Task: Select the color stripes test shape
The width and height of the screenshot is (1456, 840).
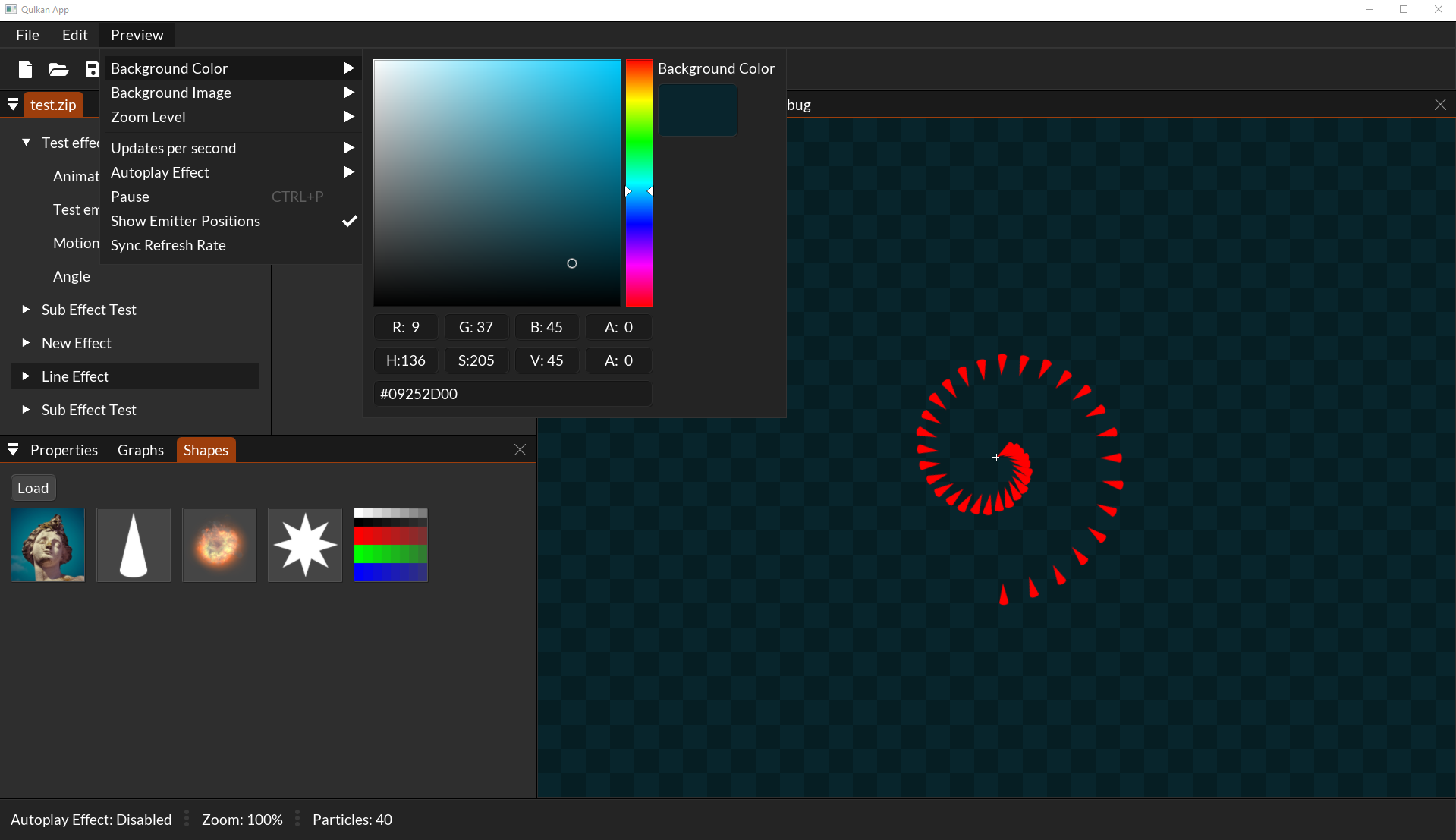Action: click(391, 545)
